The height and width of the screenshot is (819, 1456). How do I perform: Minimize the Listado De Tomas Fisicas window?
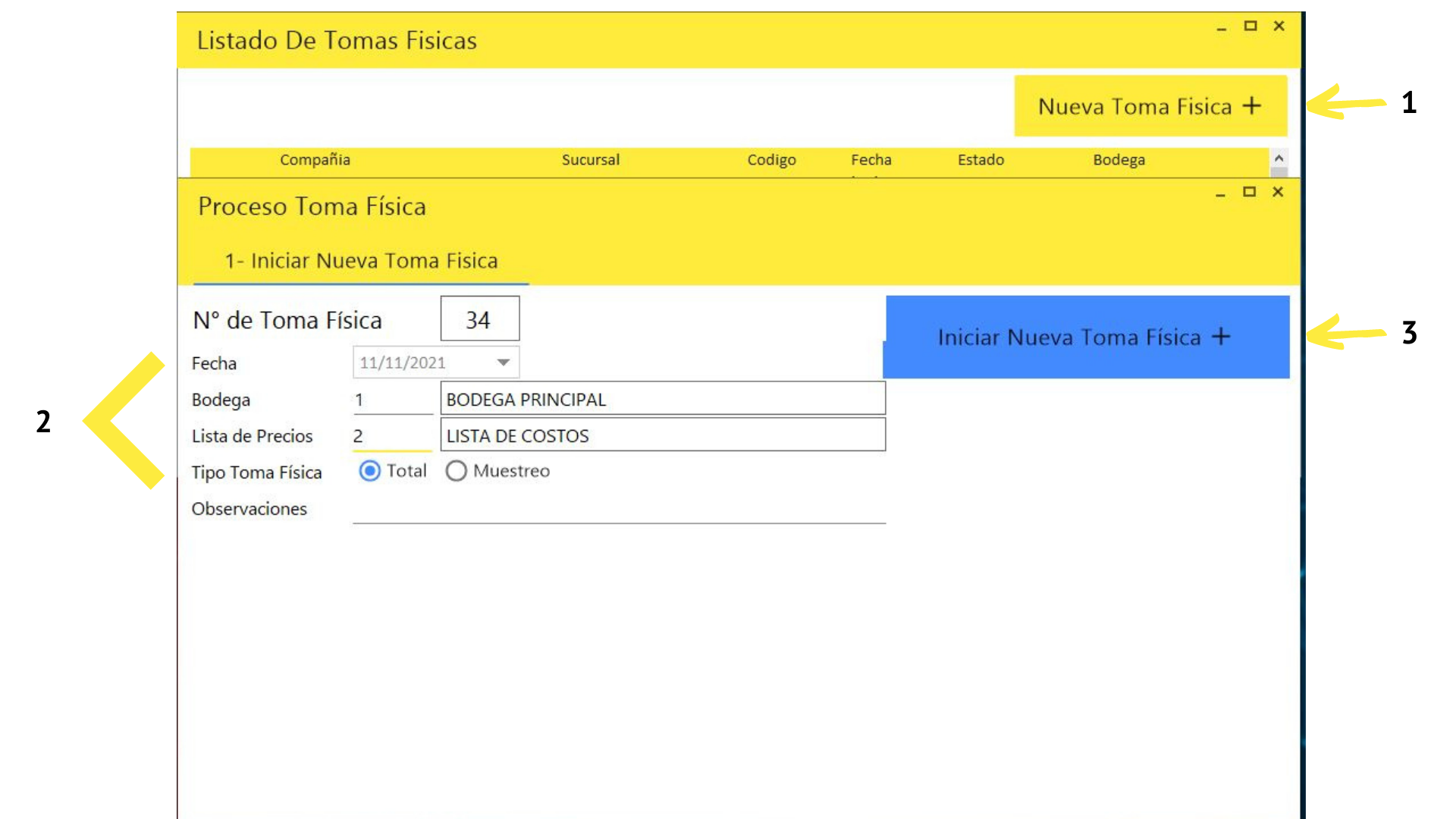click(1222, 27)
